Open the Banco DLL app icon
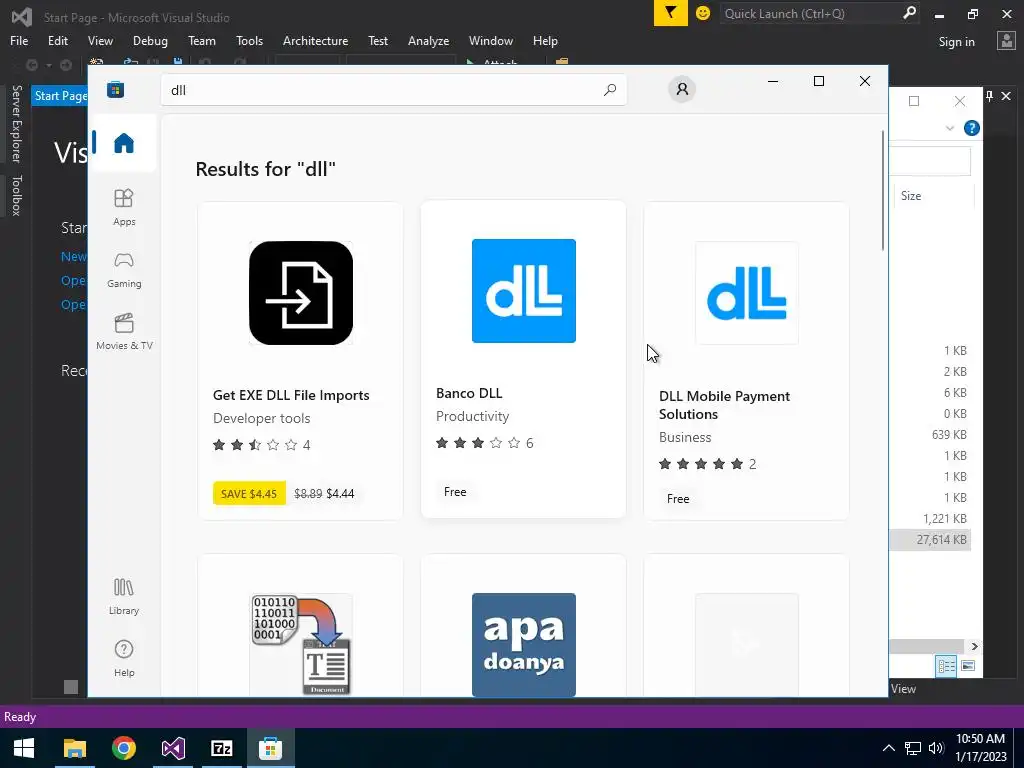 coord(524,291)
